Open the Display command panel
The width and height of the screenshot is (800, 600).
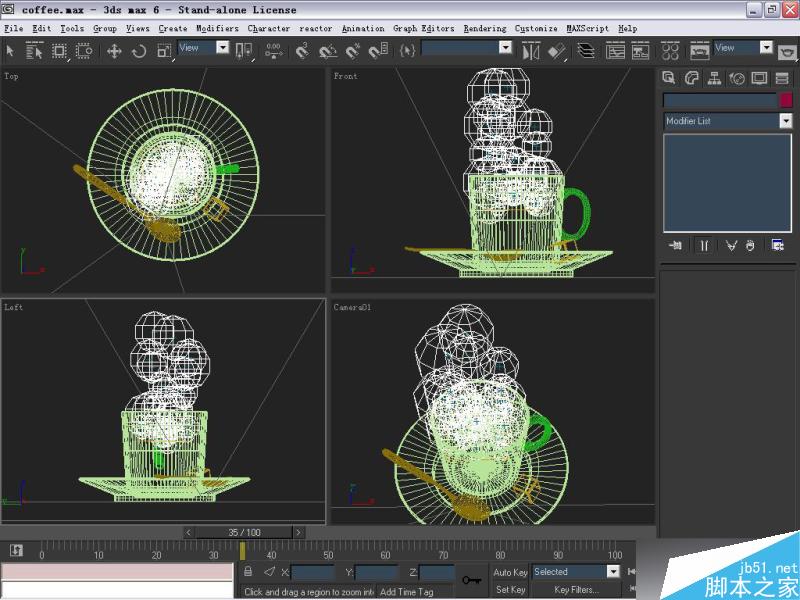point(759,78)
